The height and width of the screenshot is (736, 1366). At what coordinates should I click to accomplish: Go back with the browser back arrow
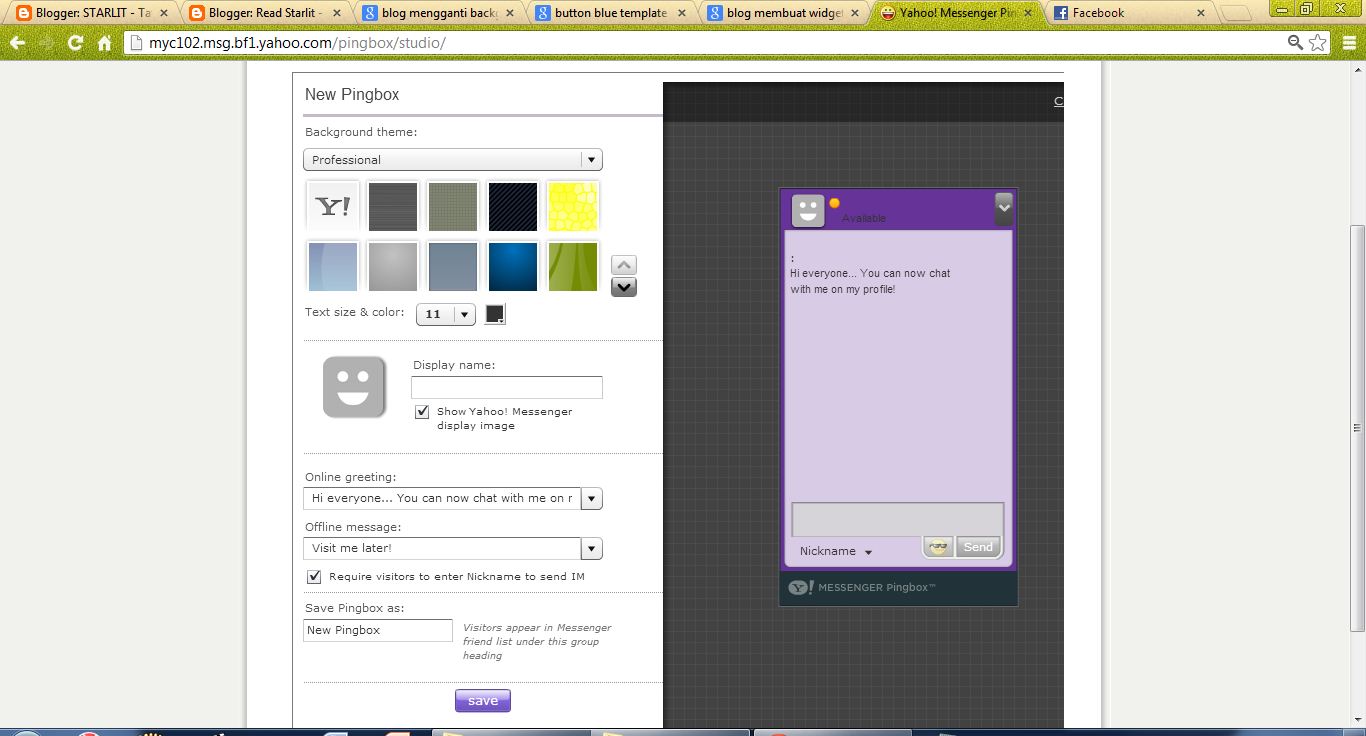(x=17, y=43)
